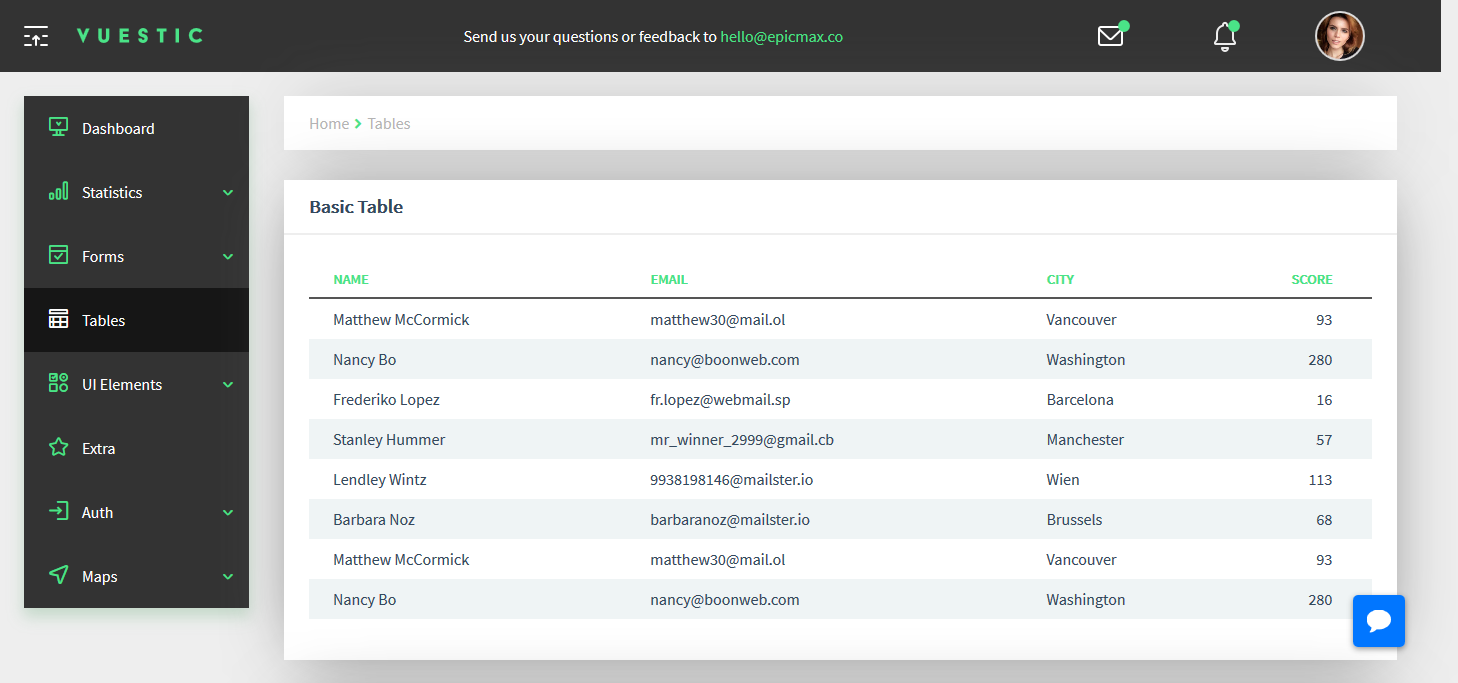Click email mr_winner_2999@gmail.cb
This screenshot has width=1458, height=683.
click(742, 440)
